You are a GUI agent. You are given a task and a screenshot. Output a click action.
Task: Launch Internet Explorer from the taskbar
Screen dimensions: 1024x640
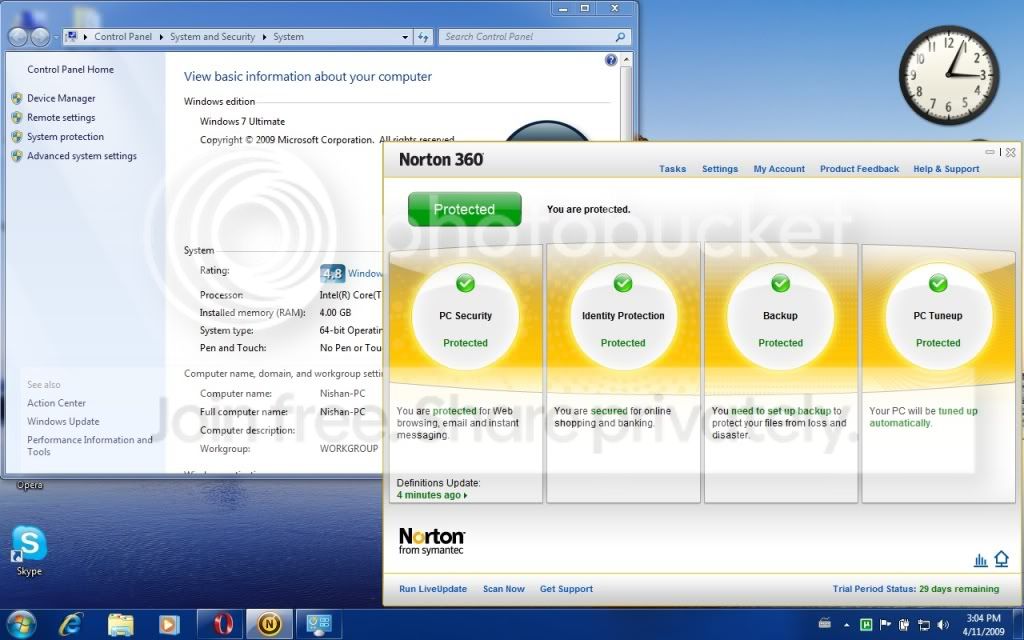(x=71, y=625)
